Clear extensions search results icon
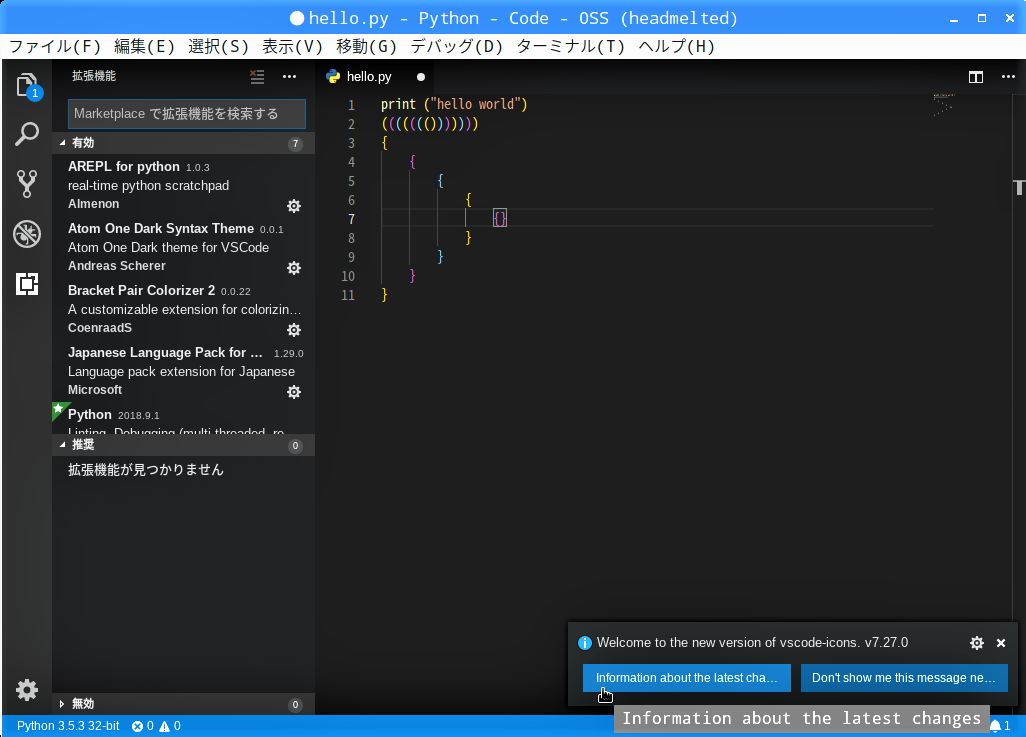Screen dimensions: 1026x737 [257, 77]
